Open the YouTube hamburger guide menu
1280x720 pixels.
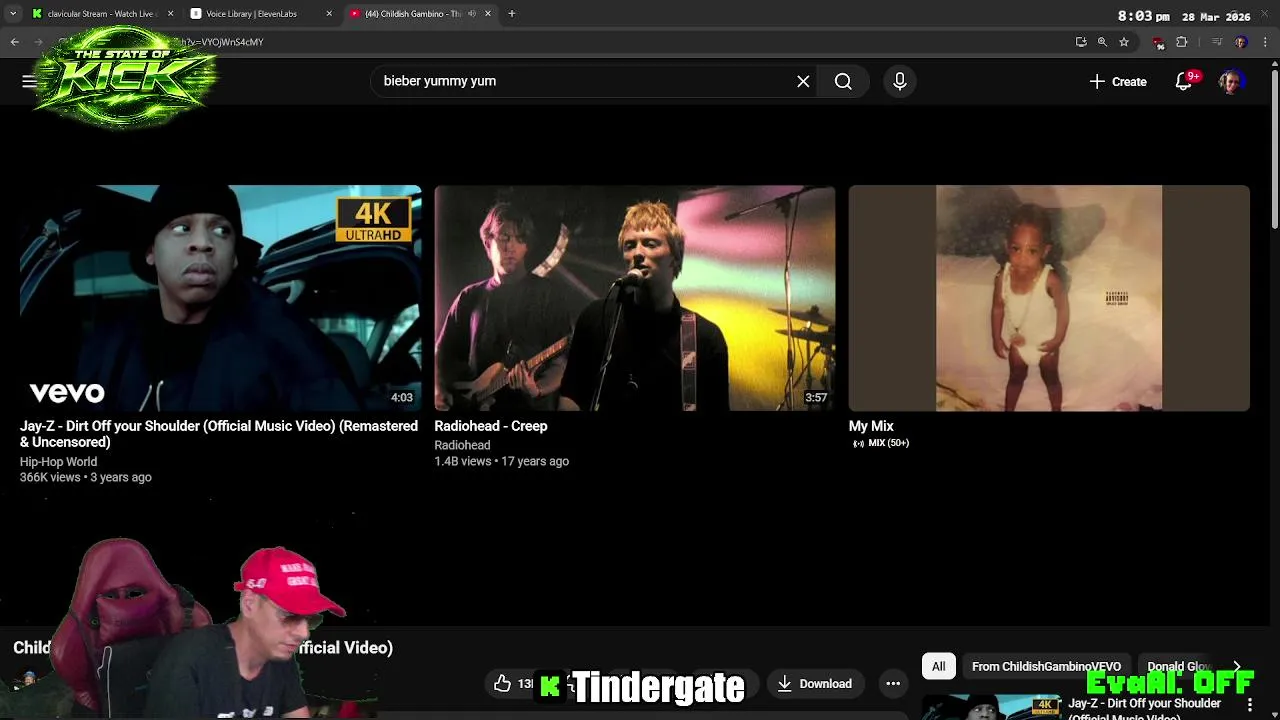29,81
